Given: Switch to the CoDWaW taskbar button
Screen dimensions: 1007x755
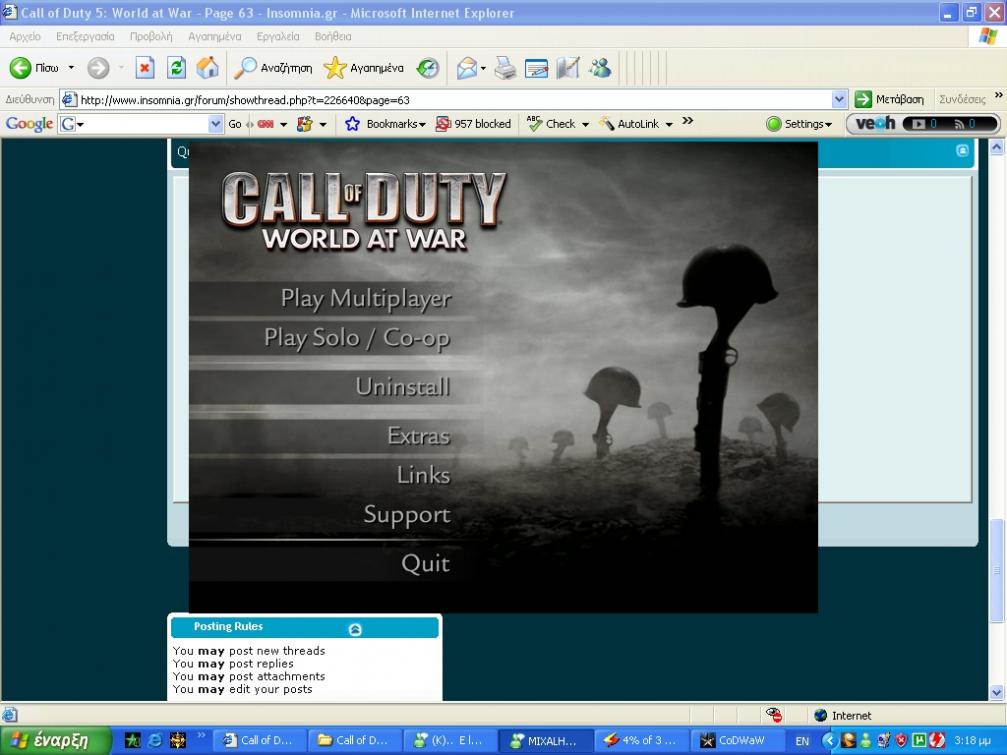Looking at the screenshot, I should click(735, 740).
